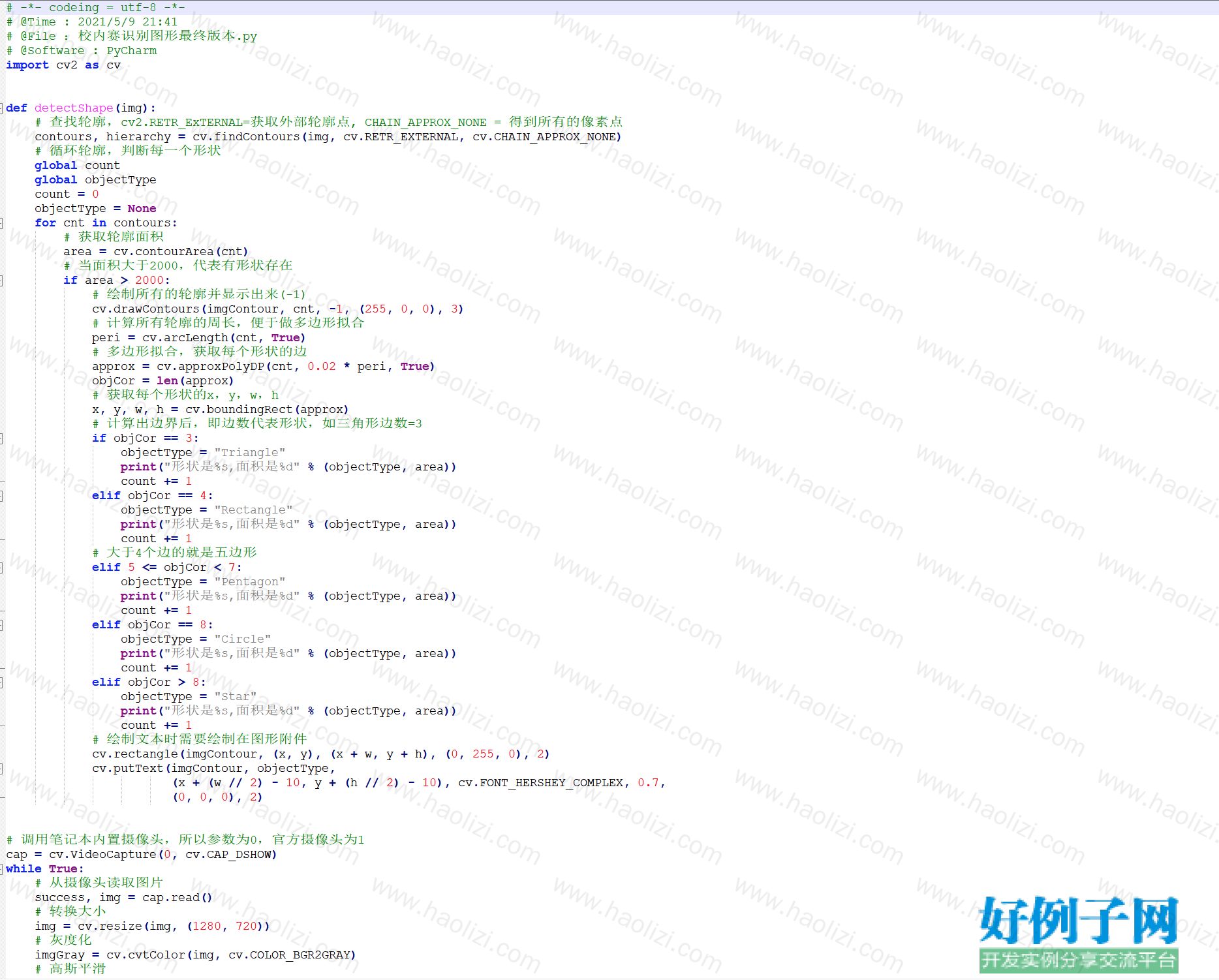This screenshot has height=980, width=1219.
Task: Click 'cv.putText' call
Action: [x=128, y=769]
